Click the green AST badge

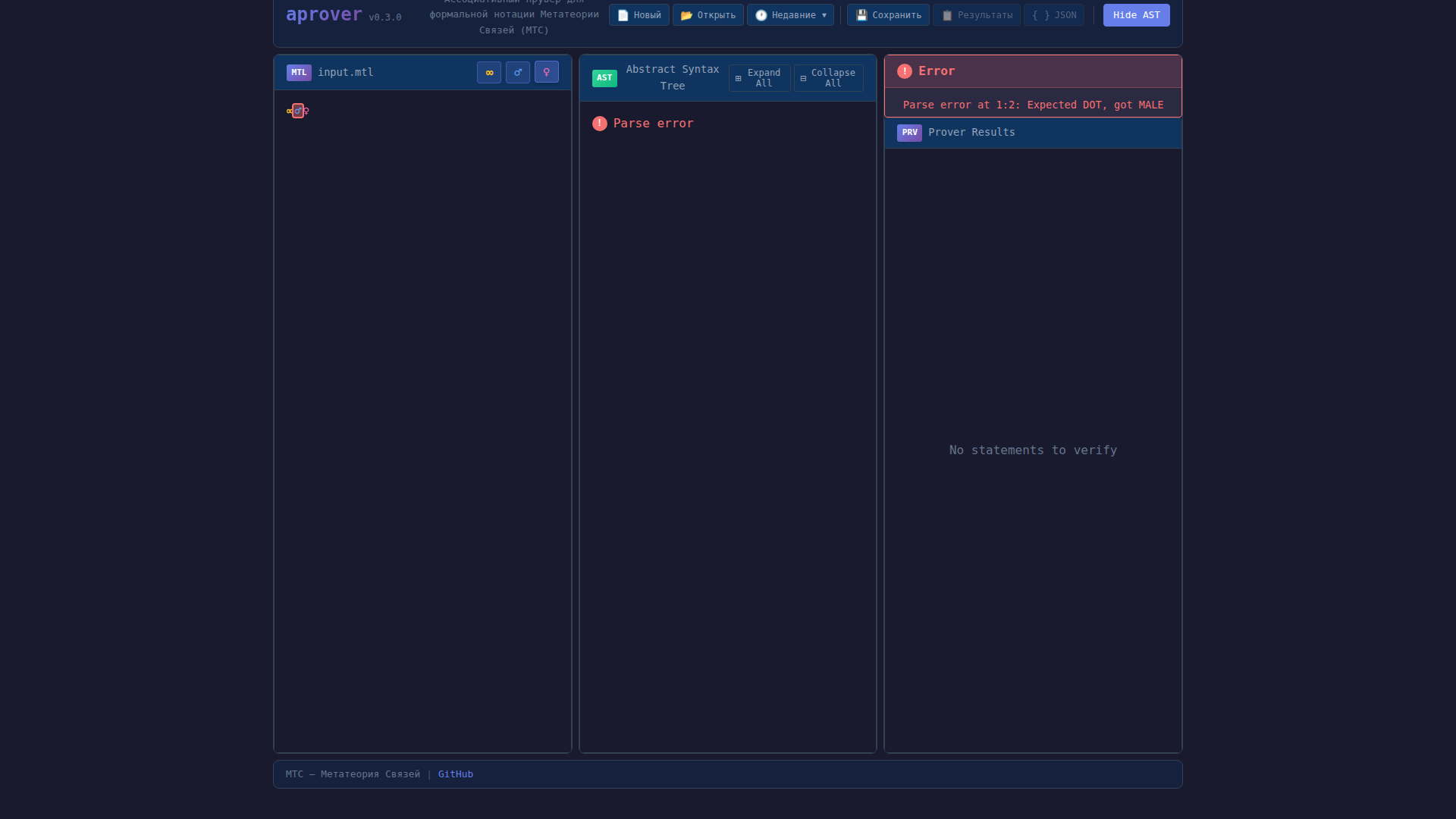(604, 78)
